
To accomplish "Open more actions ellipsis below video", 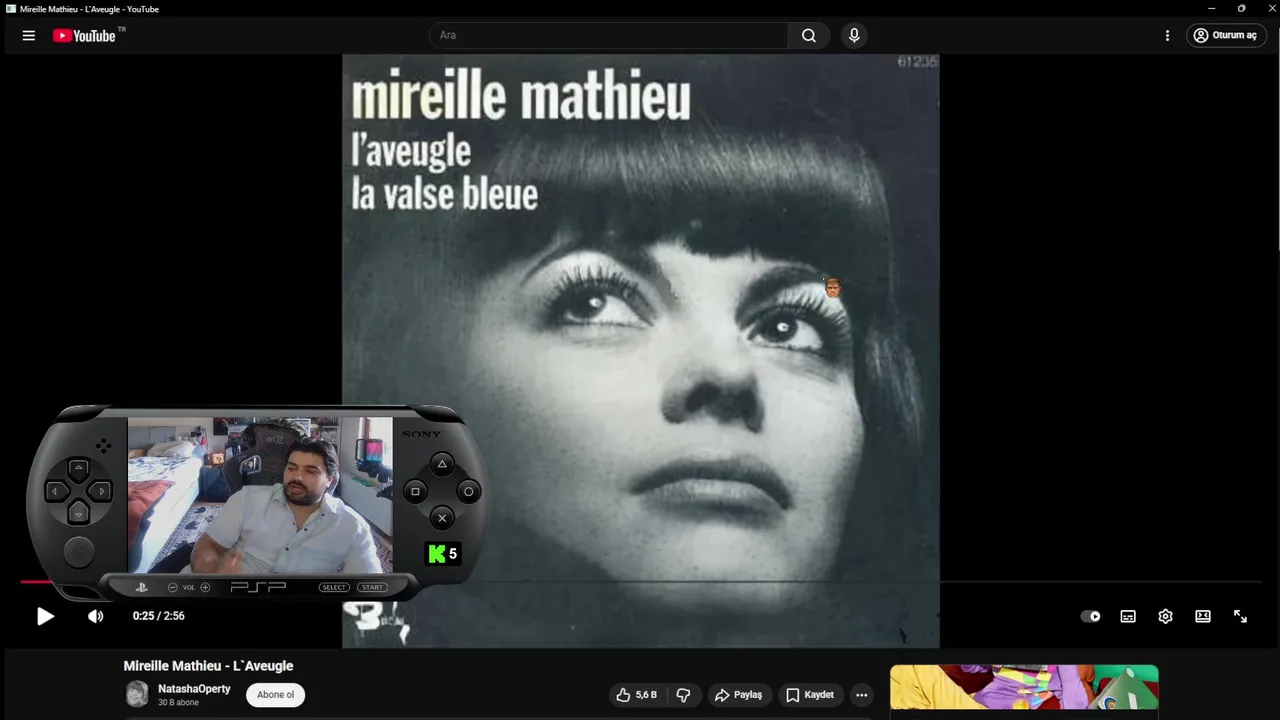I will click(x=862, y=695).
